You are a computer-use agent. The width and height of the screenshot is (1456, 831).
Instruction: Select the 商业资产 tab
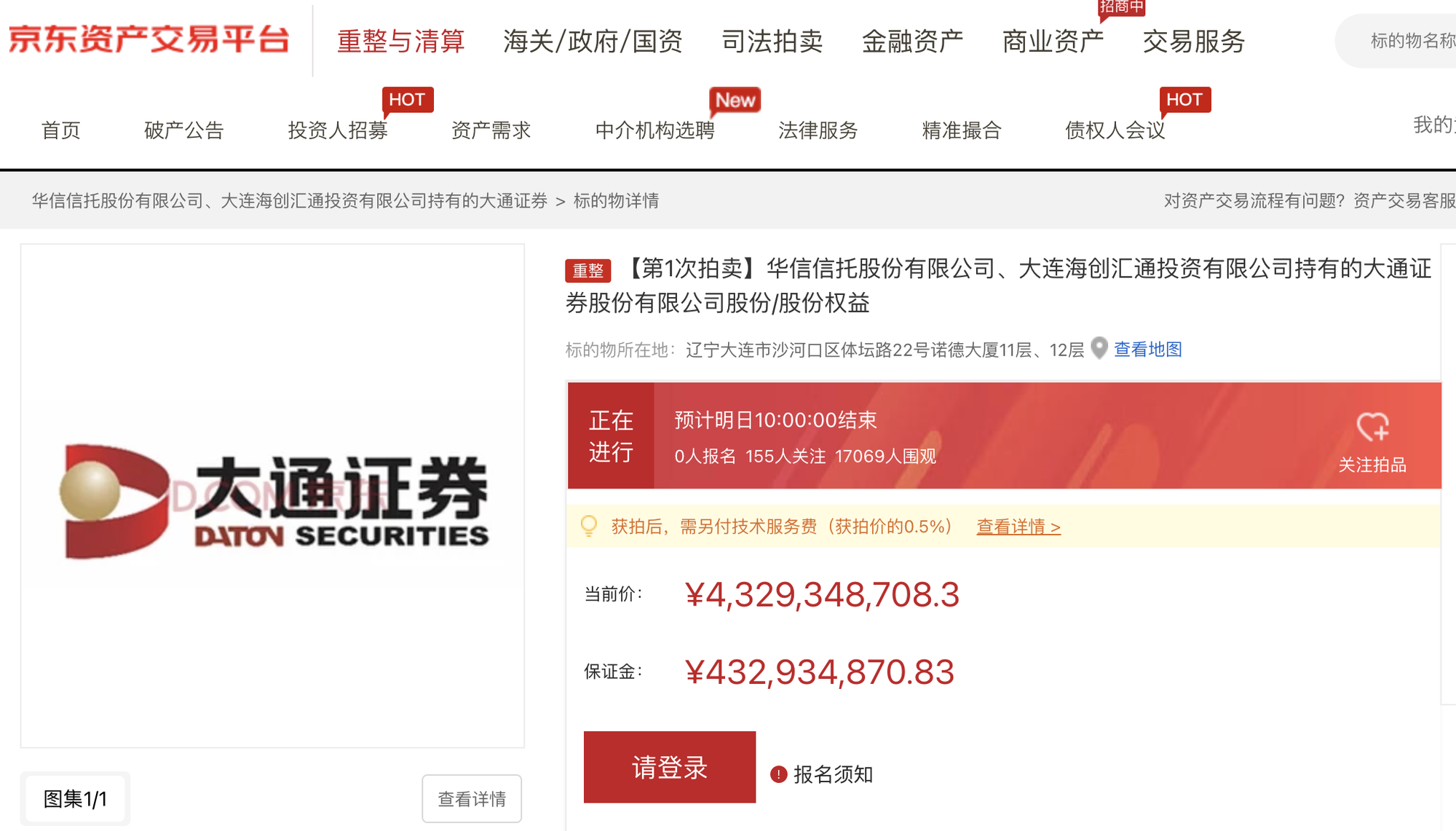click(1053, 42)
